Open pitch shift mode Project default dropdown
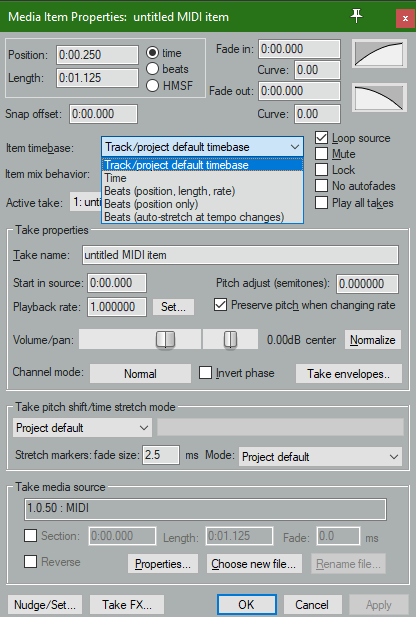The width and height of the screenshot is (416, 617). point(82,428)
